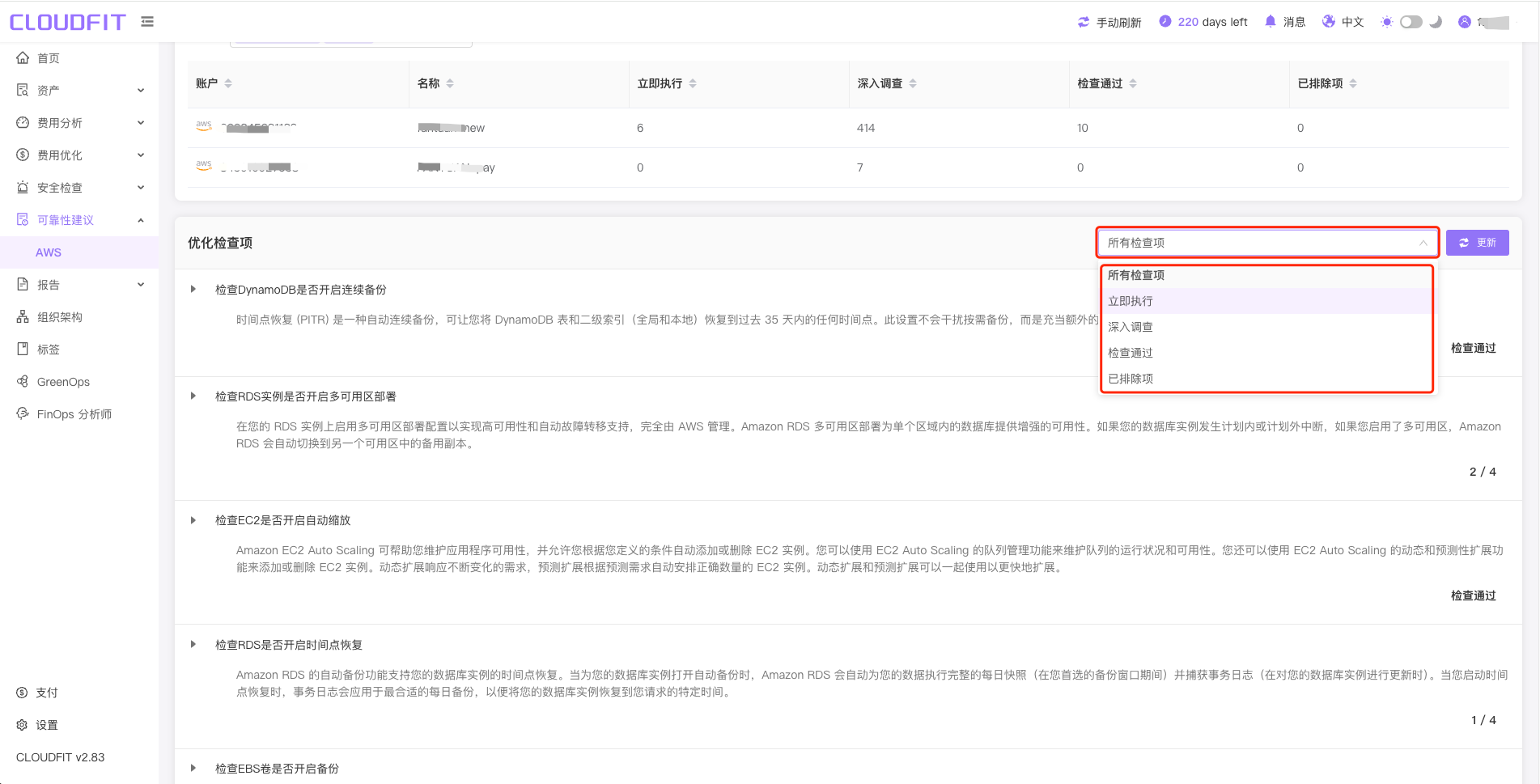
Task: Click the 414 value in first row
Action: click(866, 128)
